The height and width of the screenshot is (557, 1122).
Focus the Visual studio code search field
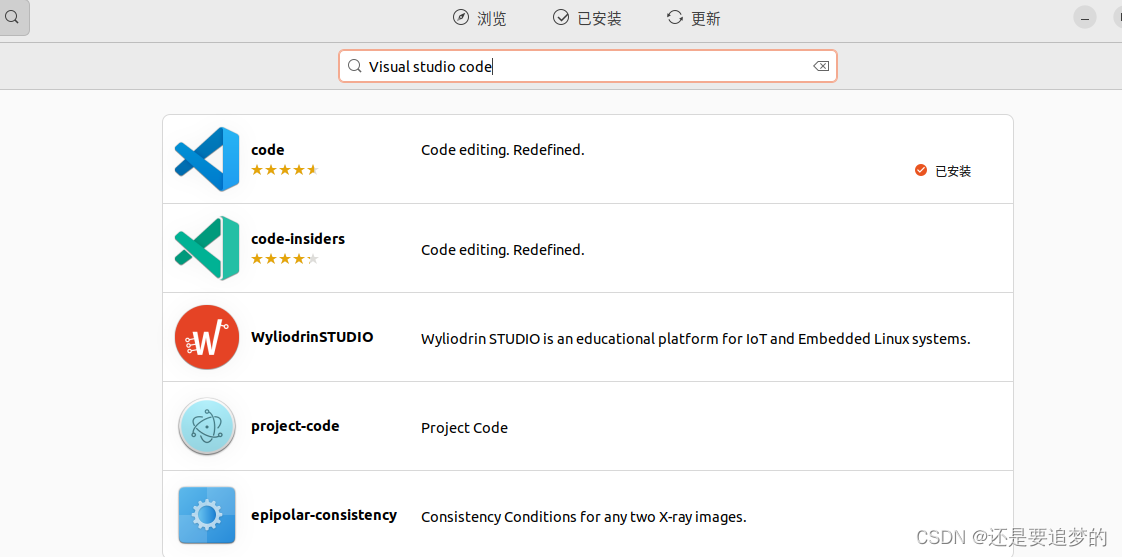[x=587, y=67]
